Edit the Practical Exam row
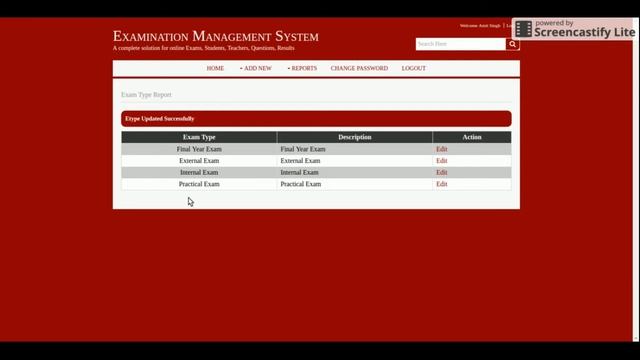The image size is (640, 360). click(442, 184)
